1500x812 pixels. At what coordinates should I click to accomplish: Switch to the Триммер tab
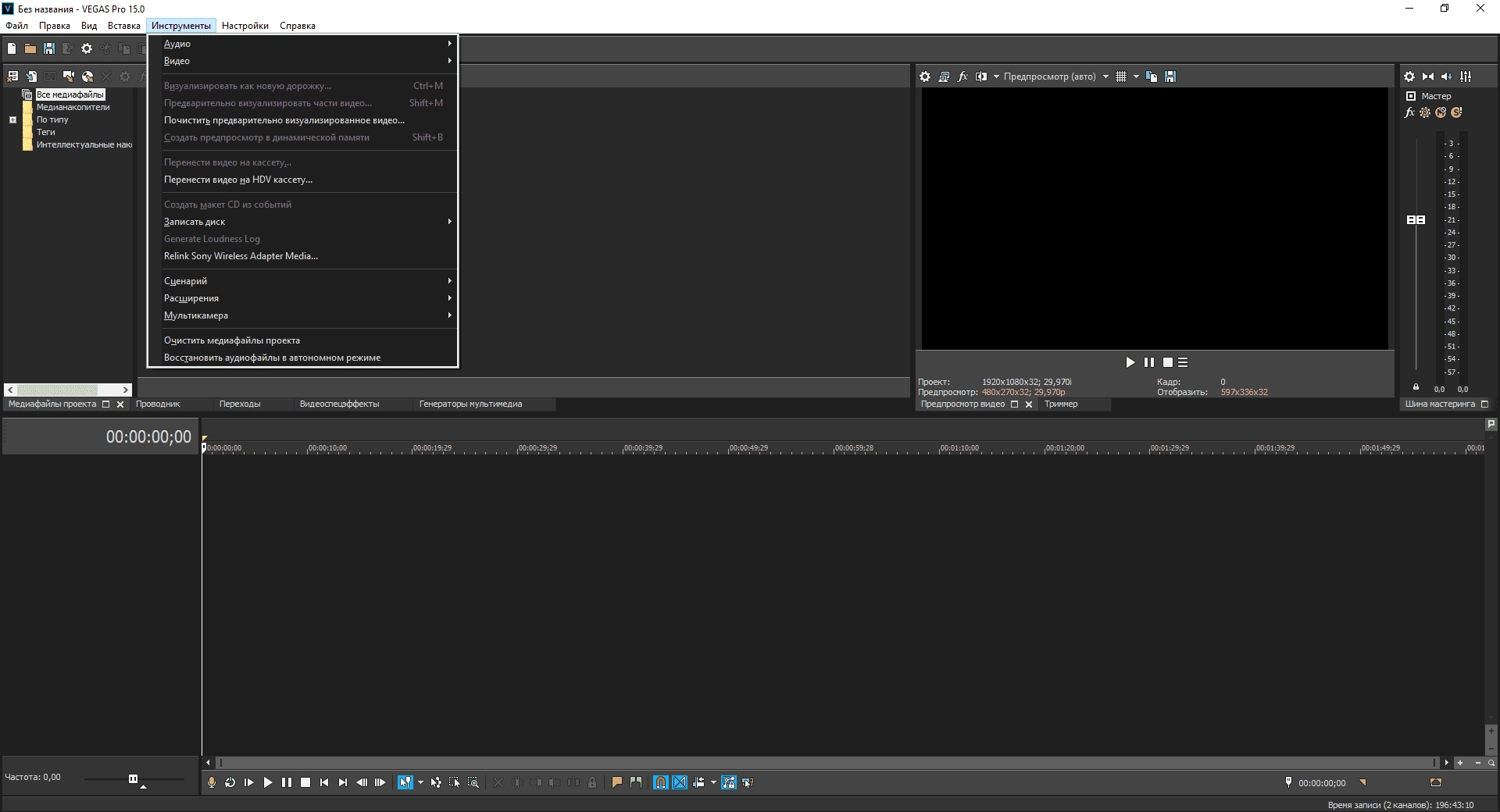pyautogui.click(x=1061, y=404)
